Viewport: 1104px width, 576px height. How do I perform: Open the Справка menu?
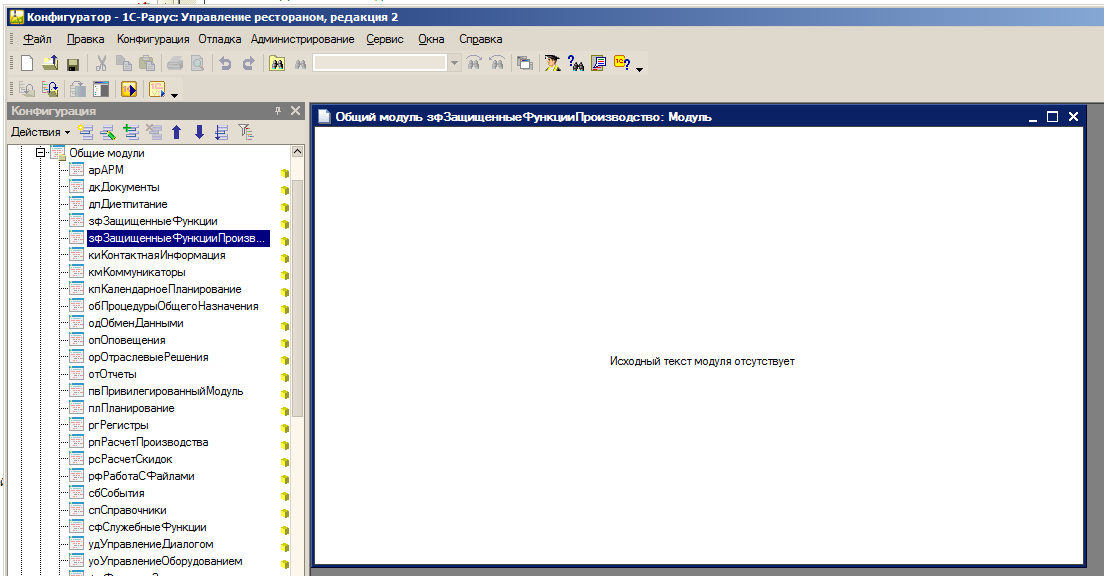point(481,39)
